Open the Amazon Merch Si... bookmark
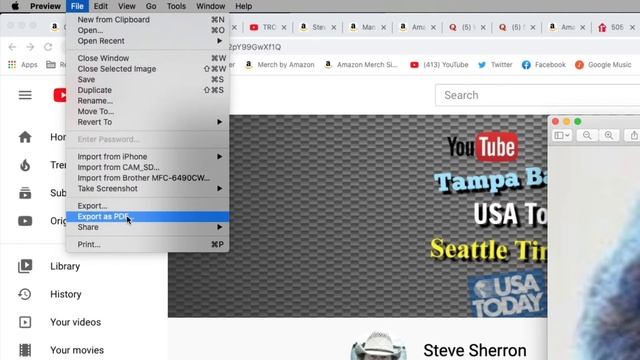640x360 pixels. (361, 64)
